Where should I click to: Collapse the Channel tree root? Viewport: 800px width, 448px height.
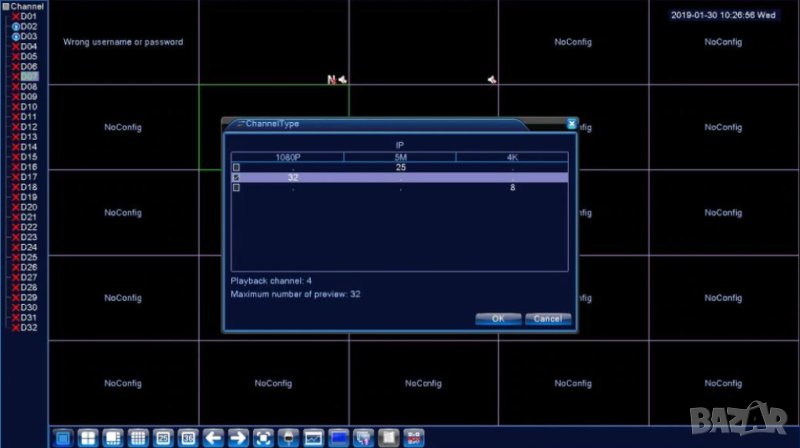pos(5,6)
